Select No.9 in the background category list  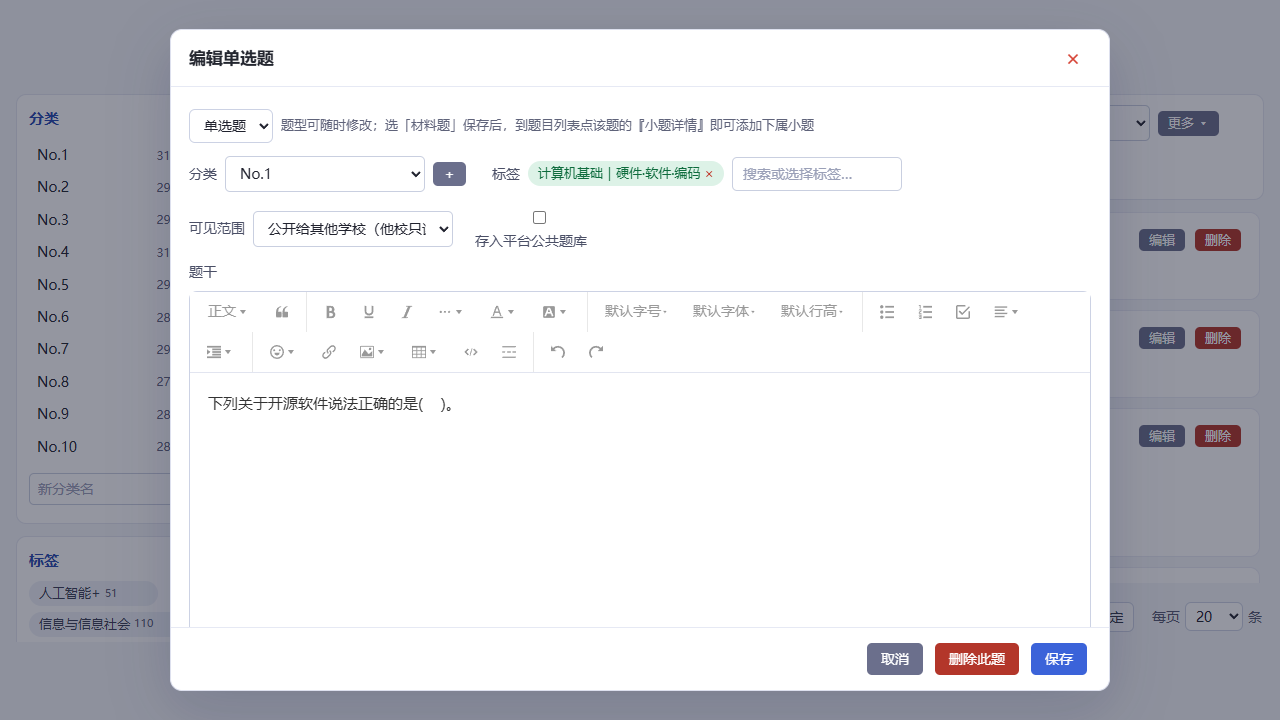pos(53,414)
